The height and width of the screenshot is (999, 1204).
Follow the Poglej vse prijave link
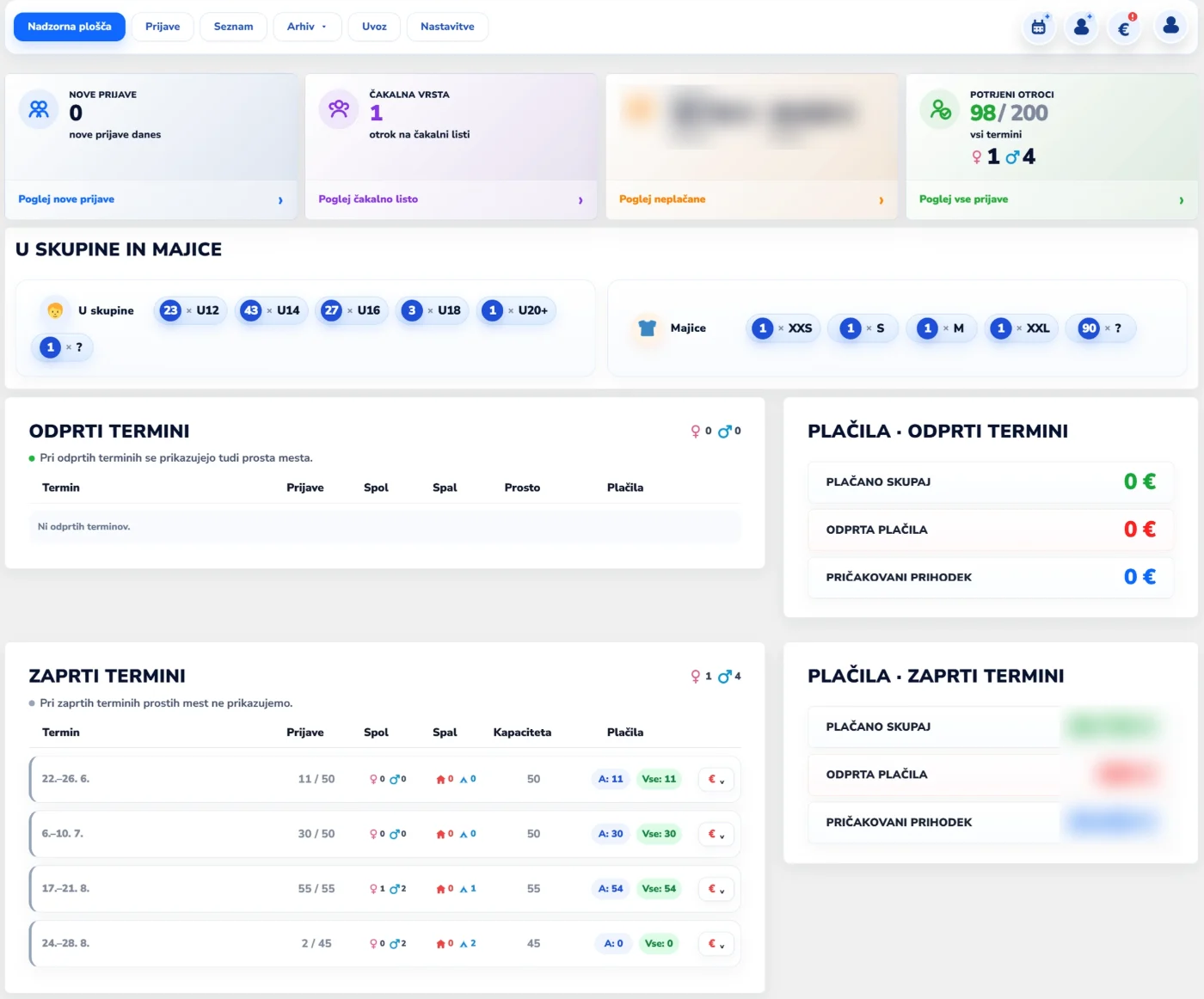click(963, 199)
